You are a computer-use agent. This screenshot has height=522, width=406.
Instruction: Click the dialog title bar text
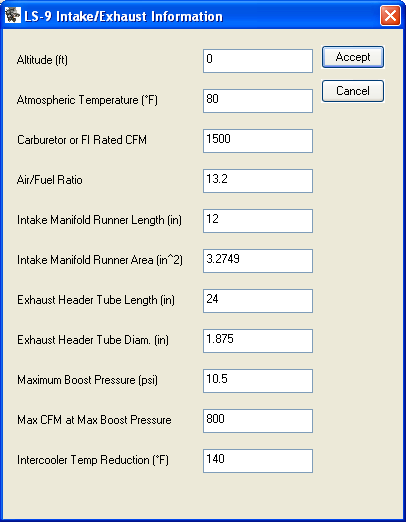tap(123, 16)
